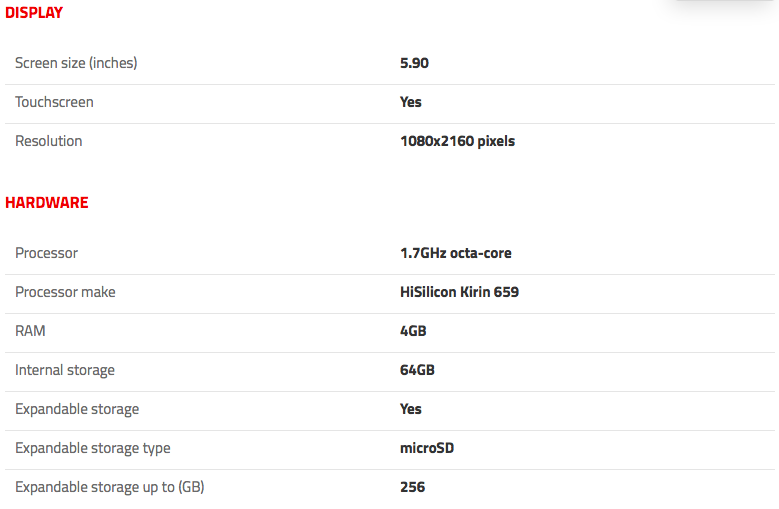Viewport: 779px width, 509px height.
Task: Click the 256 expandable storage value
Action: (x=412, y=487)
